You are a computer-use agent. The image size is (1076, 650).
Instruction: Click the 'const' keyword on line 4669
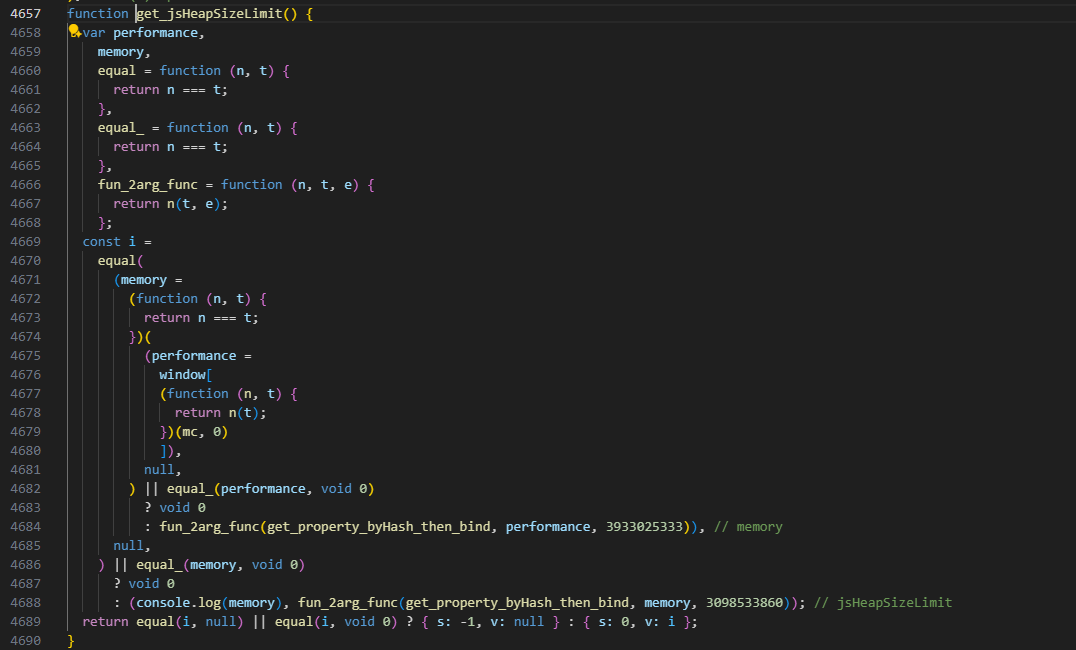pos(102,242)
